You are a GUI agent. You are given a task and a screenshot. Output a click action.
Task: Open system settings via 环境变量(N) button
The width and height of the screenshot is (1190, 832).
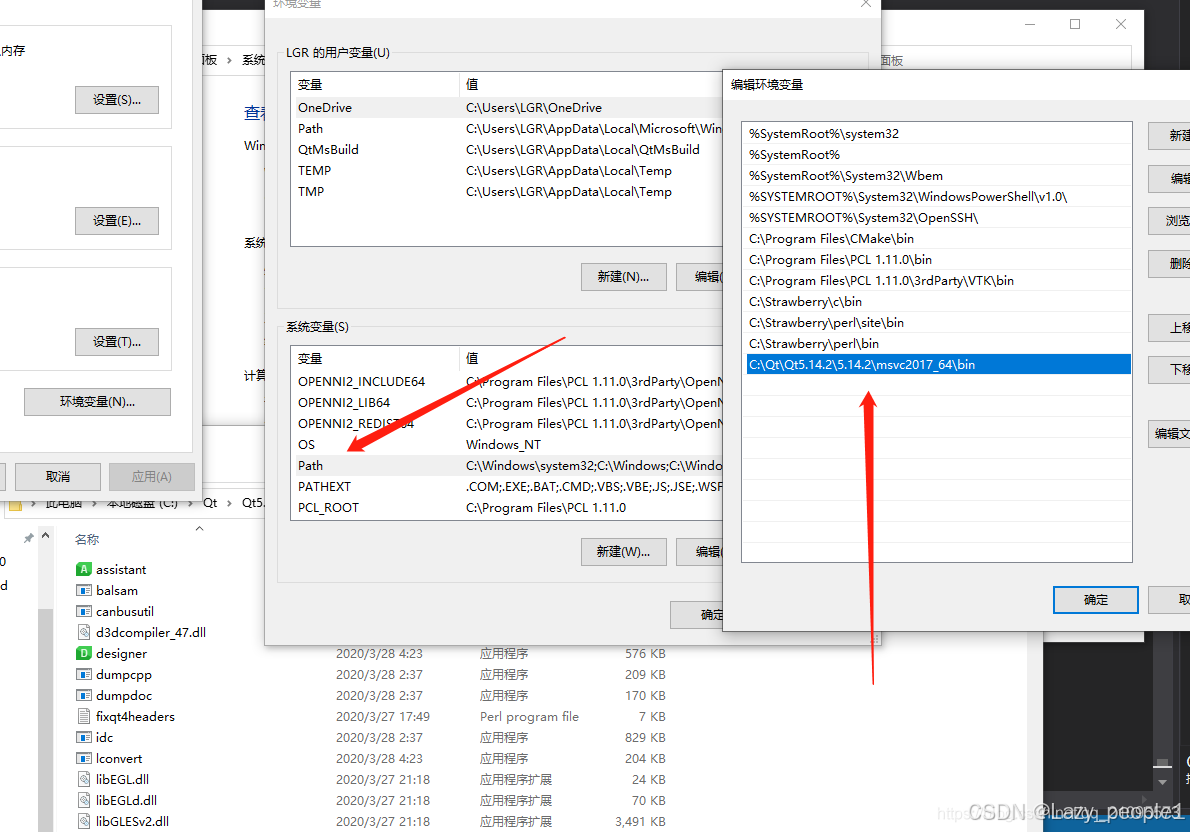tap(97, 402)
